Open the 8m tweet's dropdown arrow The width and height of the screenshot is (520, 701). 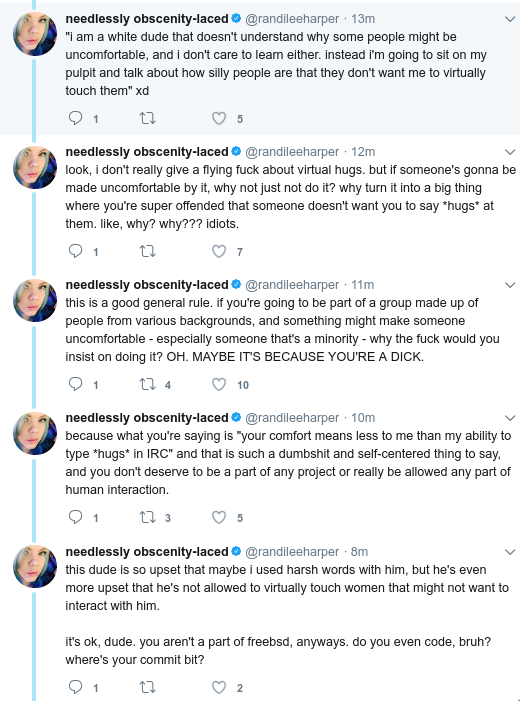pos(510,552)
